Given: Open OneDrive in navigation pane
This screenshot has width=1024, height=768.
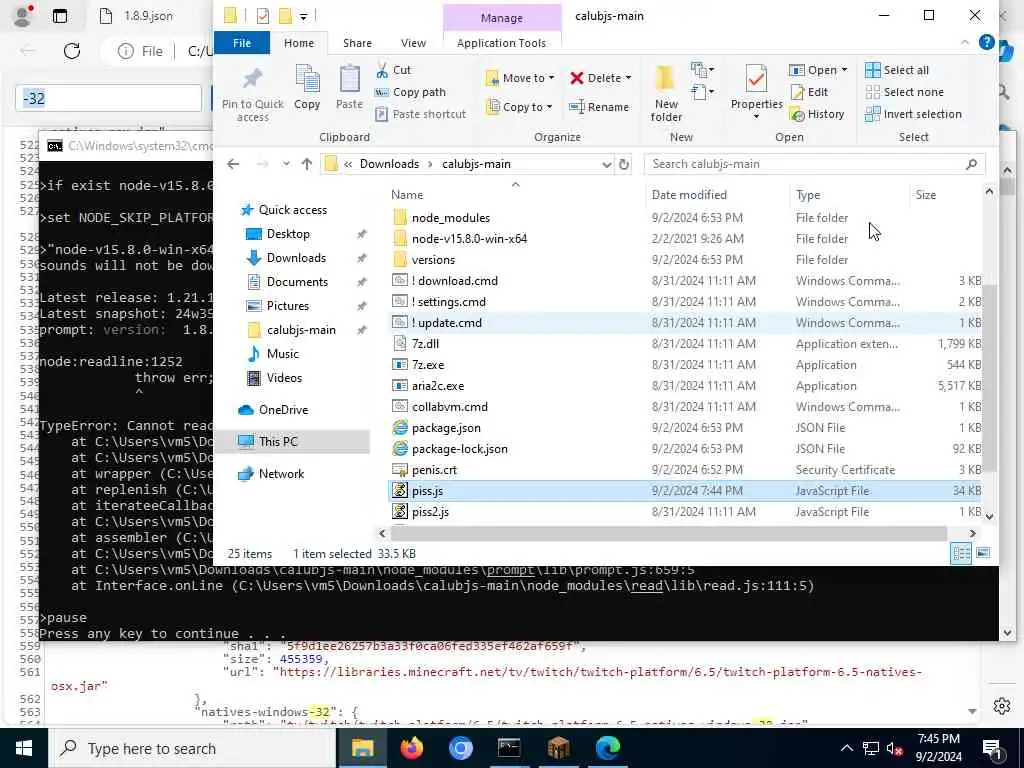Looking at the screenshot, I should click(x=283, y=409).
